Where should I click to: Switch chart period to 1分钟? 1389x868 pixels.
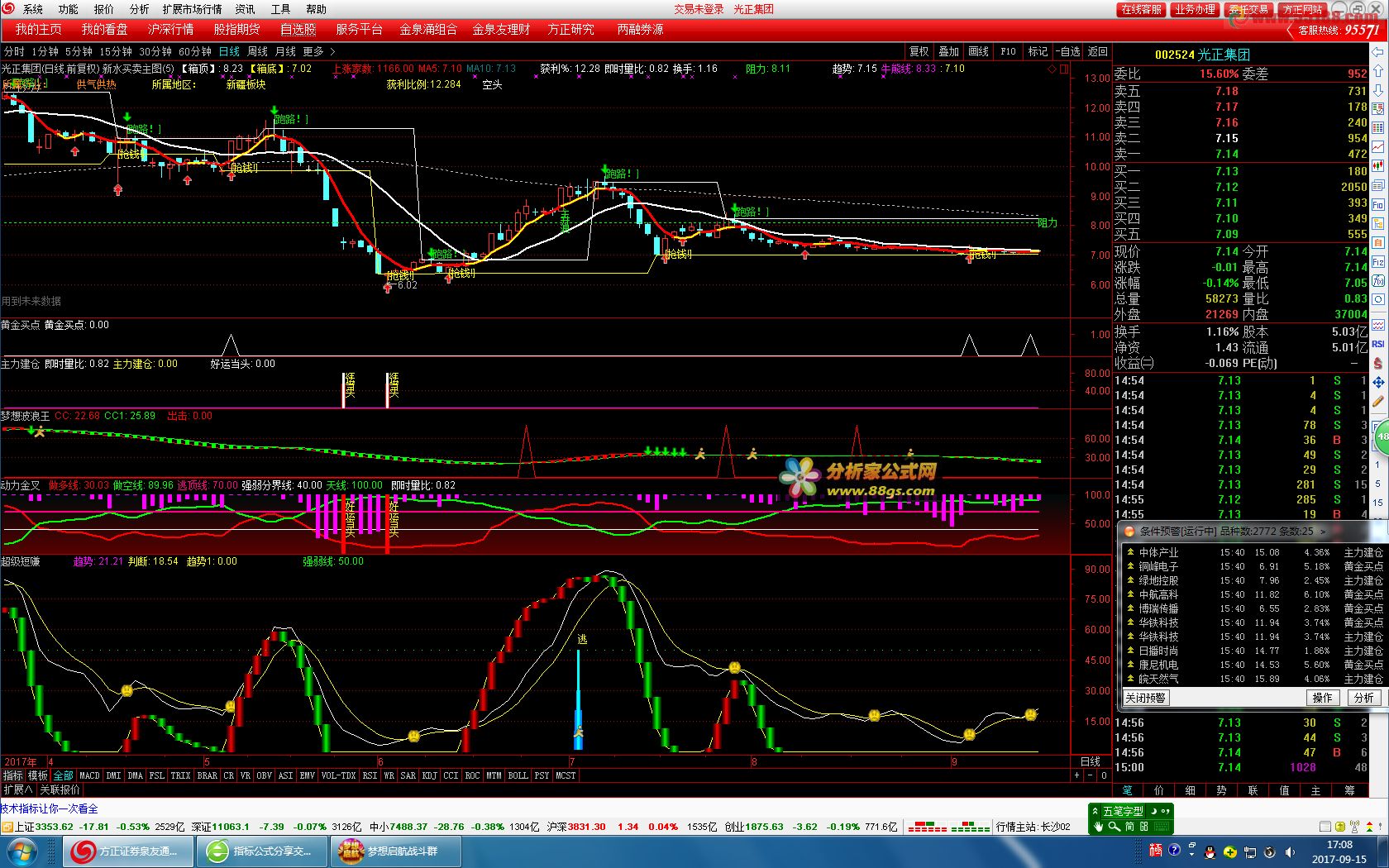point(45,51)
